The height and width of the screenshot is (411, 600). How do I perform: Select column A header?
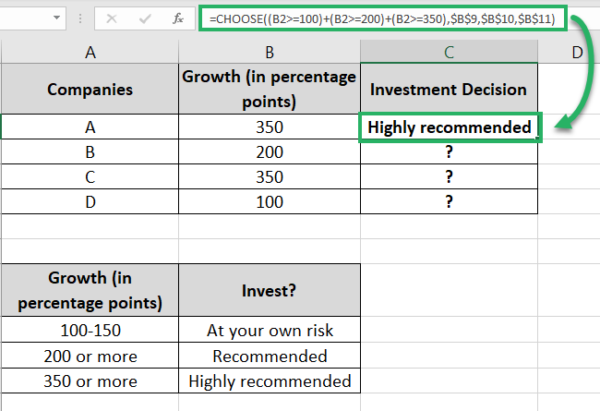(90, 52)
